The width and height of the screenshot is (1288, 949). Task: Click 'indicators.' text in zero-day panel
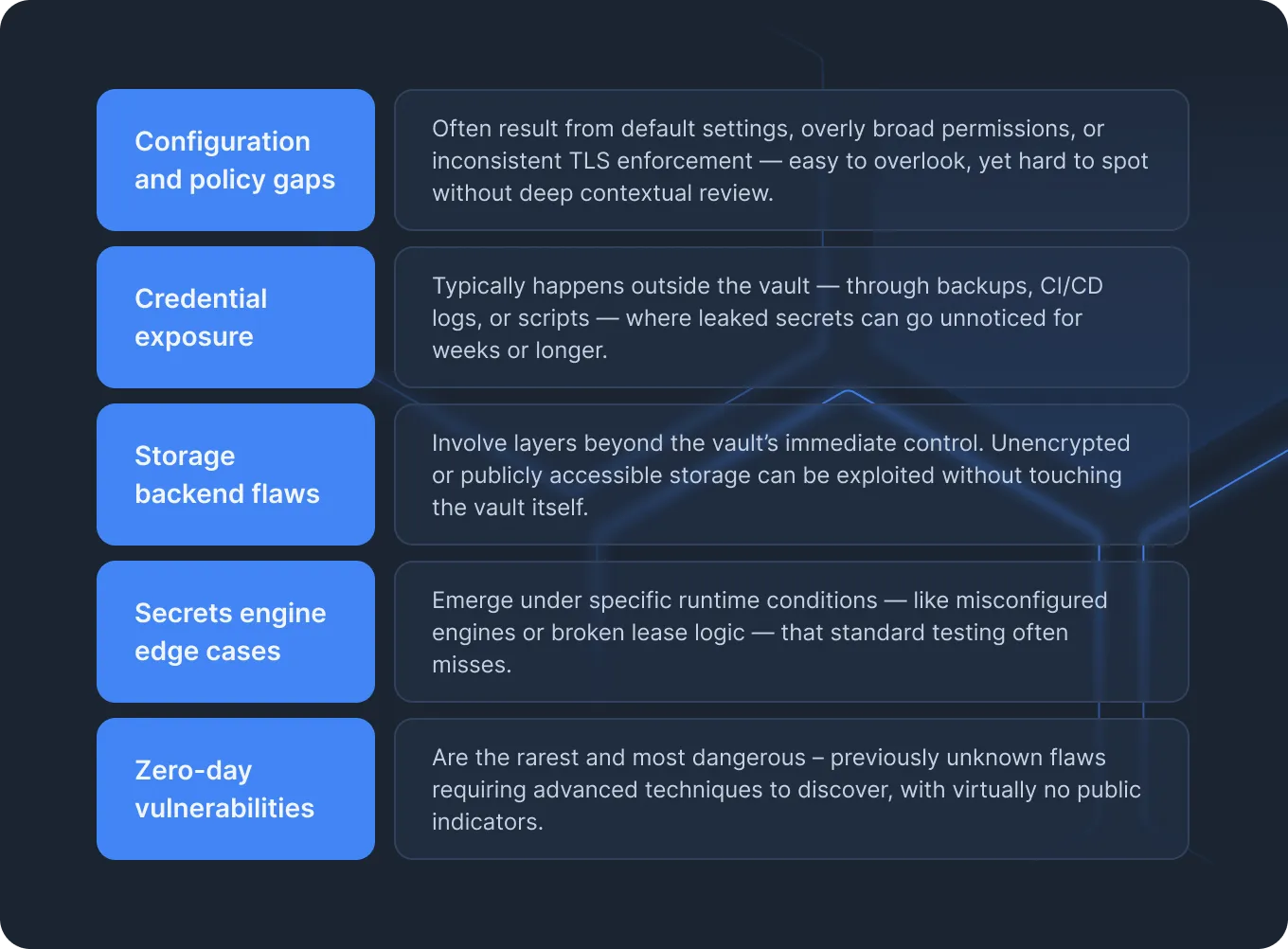point(488,822)
